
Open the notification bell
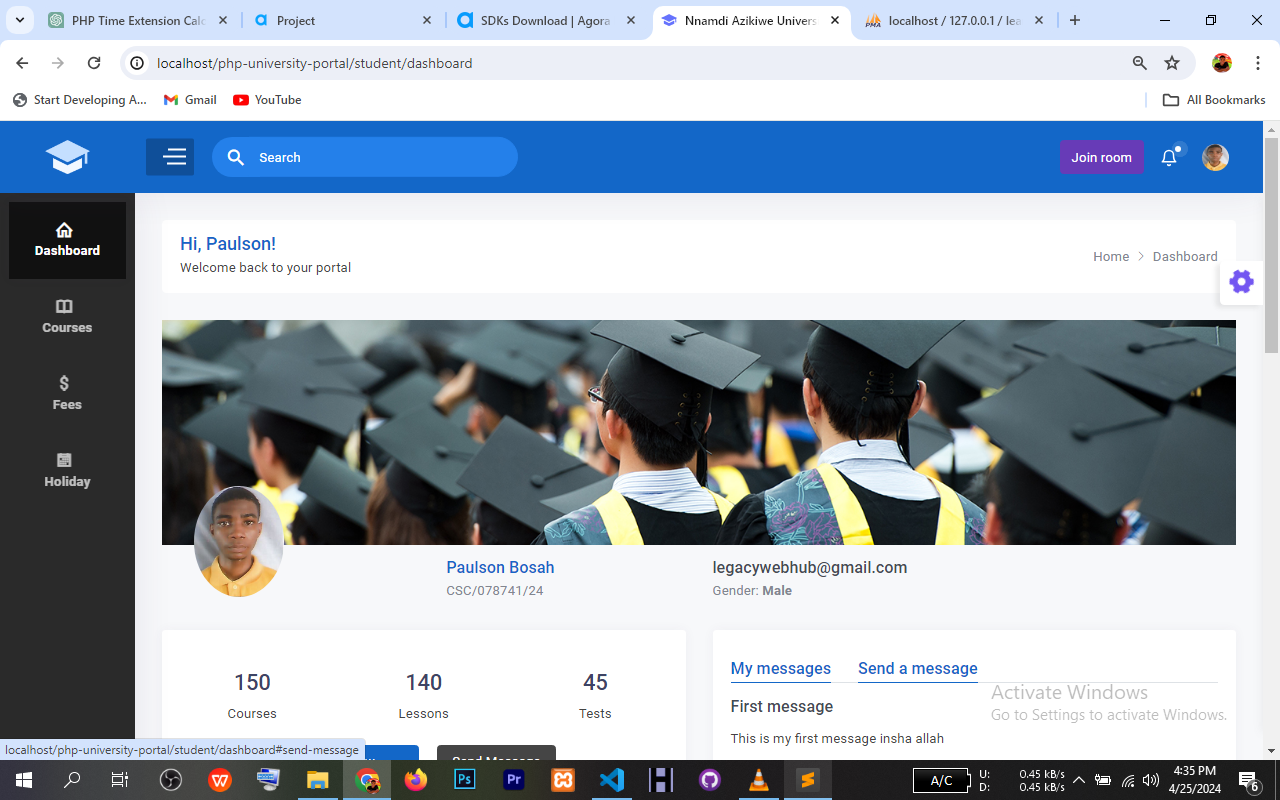tap(1168, 157)
